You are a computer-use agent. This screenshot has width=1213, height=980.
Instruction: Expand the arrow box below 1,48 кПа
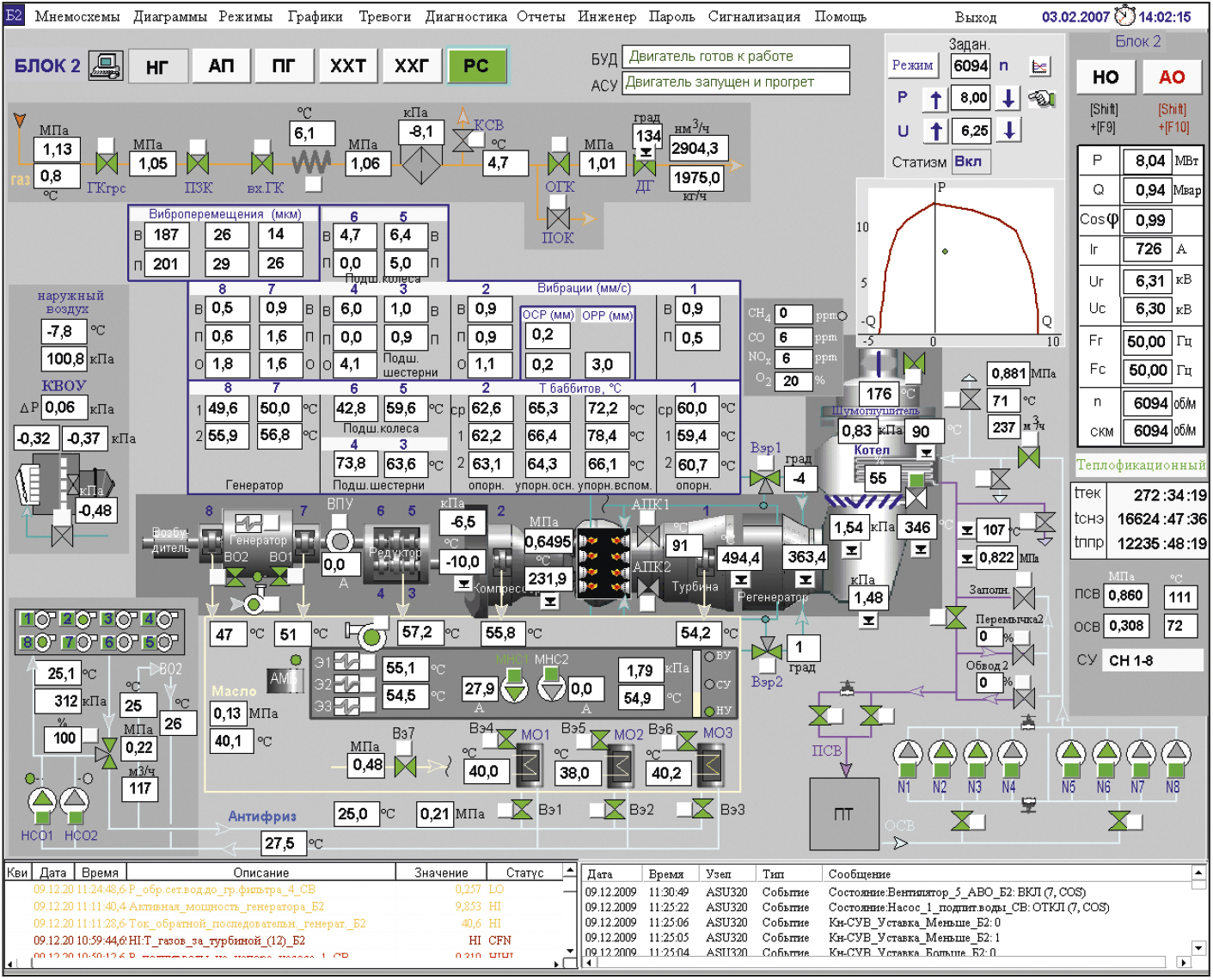pyautogui.click(x=869, y=620)
